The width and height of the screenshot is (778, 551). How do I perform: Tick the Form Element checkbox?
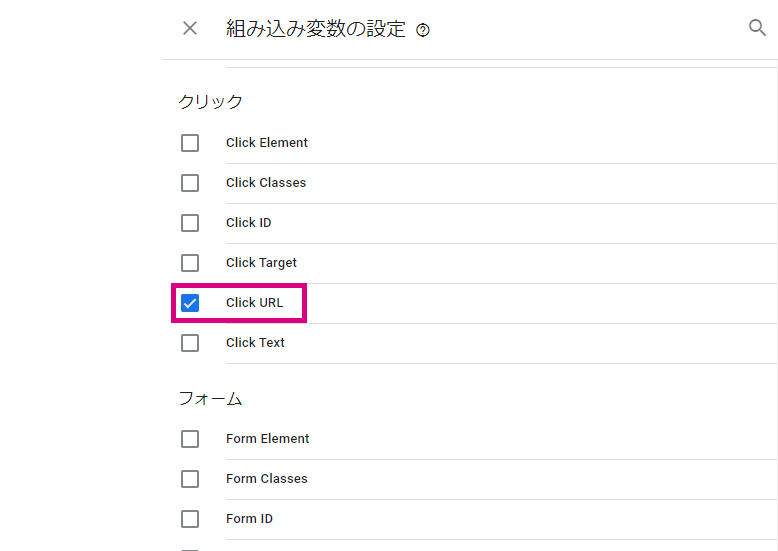click(190, 439)
